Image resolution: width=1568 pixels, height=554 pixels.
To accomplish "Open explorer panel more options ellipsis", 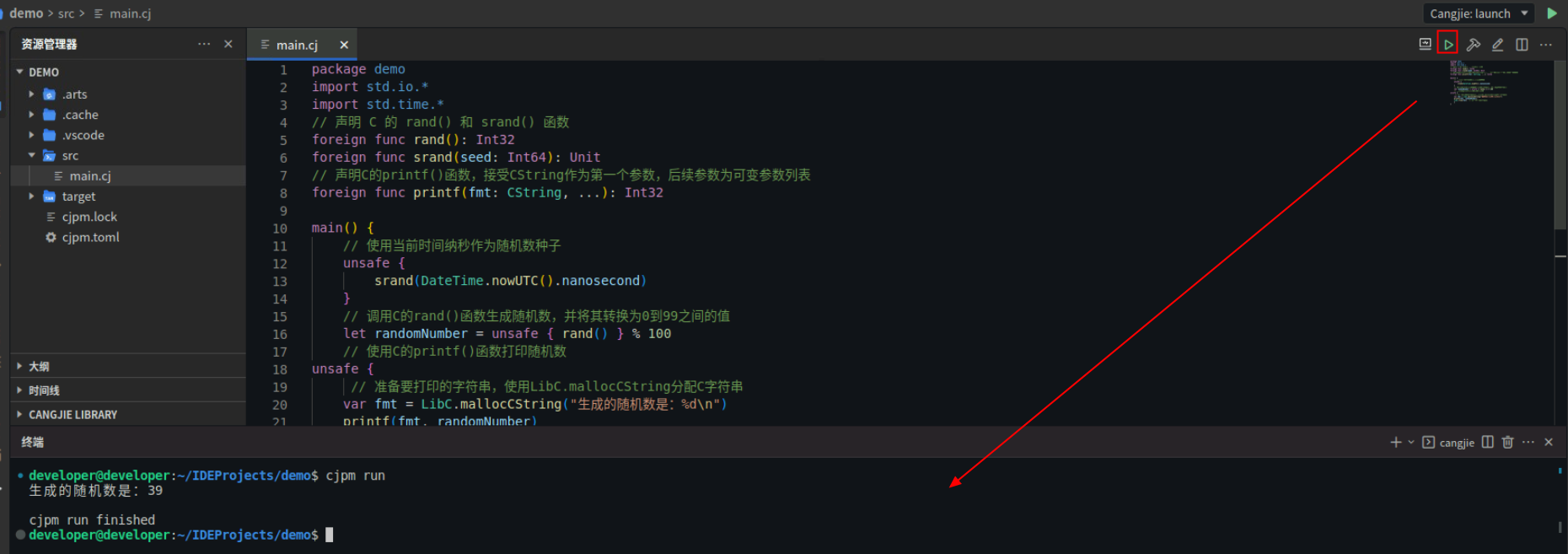I will pyautogui.click(x=204, y=44).
